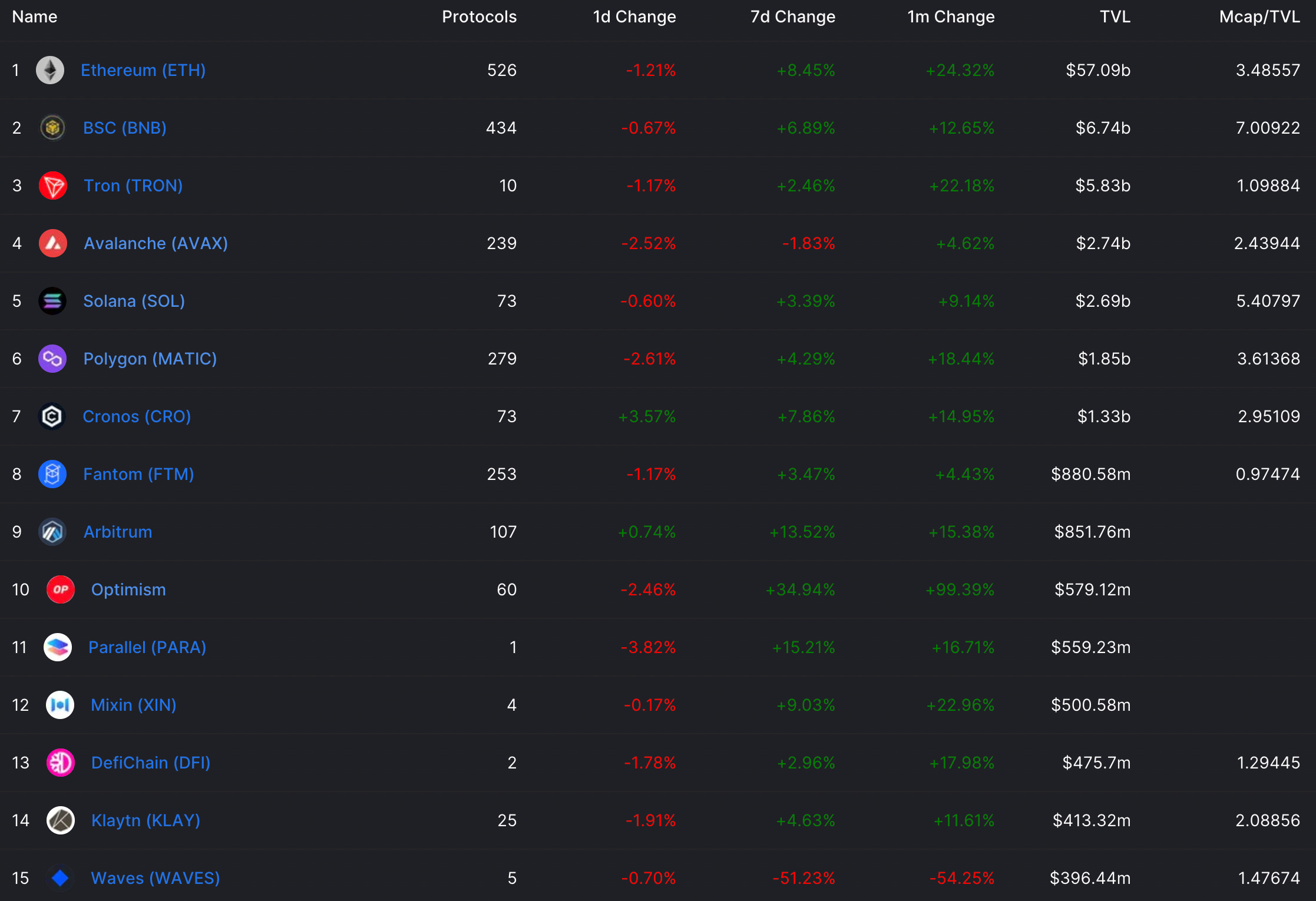Click the Solana striped logo icon

[x=52, y=301]
